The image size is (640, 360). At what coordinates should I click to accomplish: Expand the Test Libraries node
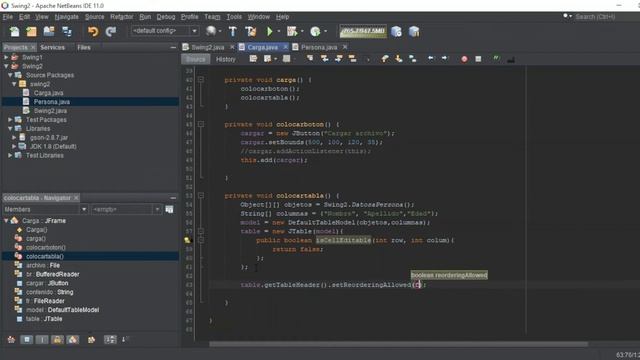[10, 156]
